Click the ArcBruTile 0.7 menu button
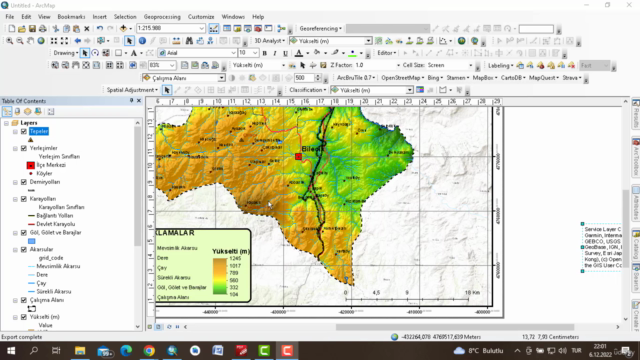 356,78
